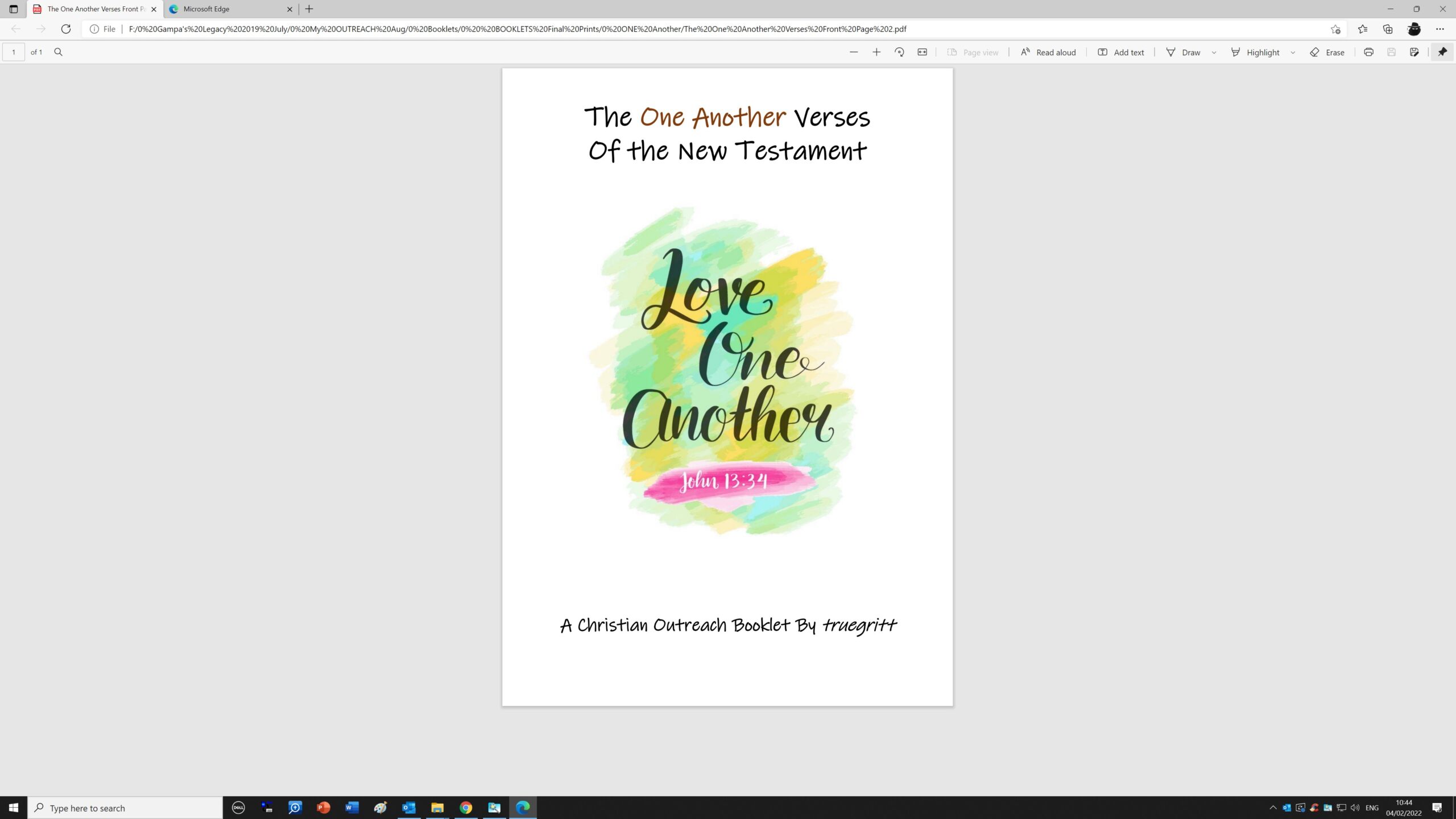Click the Save as icon
The height and width of the screenshot is (819, 1456).
1414,52
